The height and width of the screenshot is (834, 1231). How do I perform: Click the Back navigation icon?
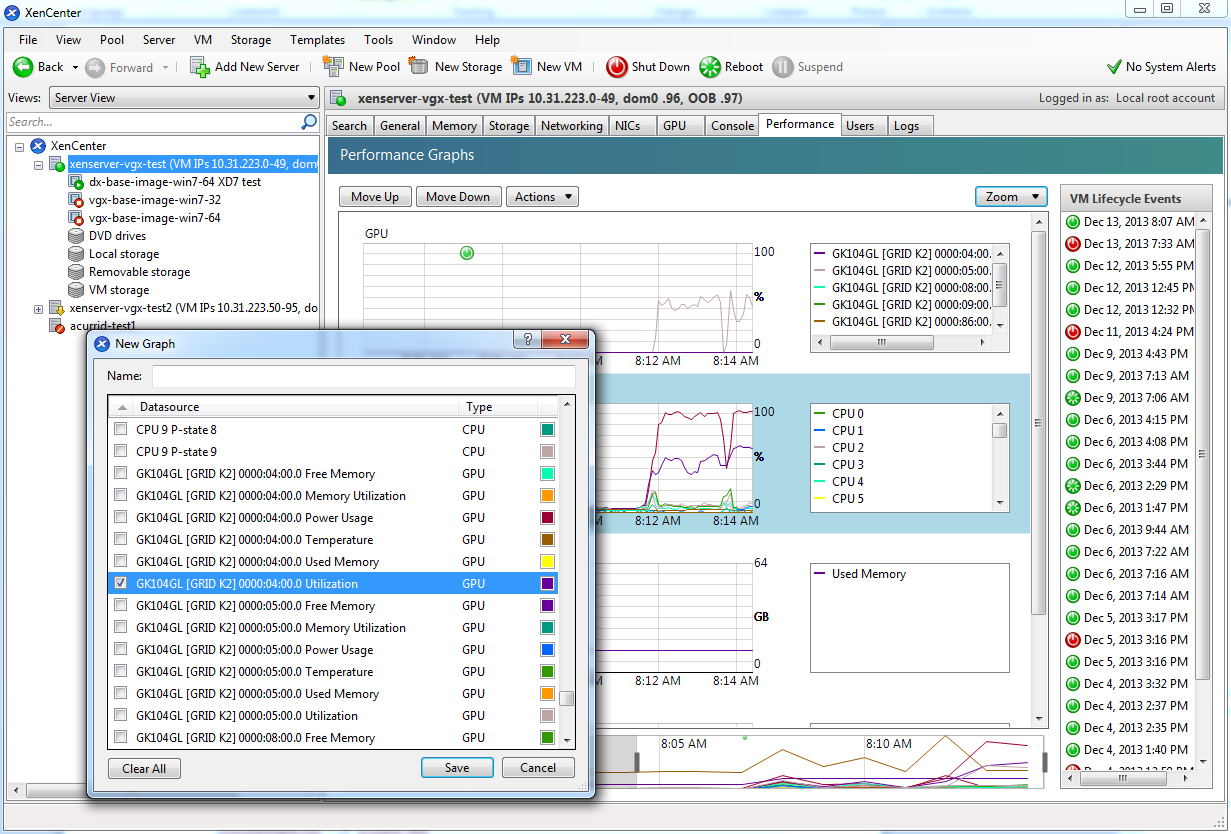click(x=22, y=67)
